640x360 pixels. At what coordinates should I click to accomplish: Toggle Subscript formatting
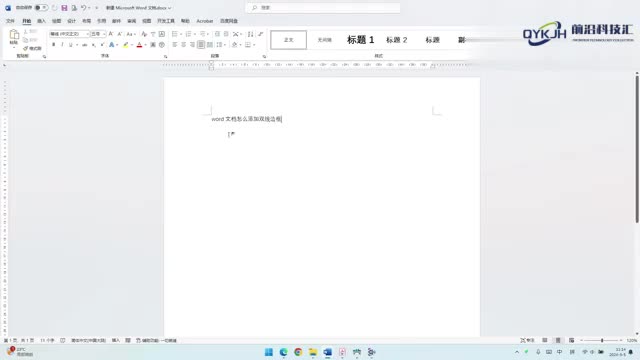(x=93, y=44)
